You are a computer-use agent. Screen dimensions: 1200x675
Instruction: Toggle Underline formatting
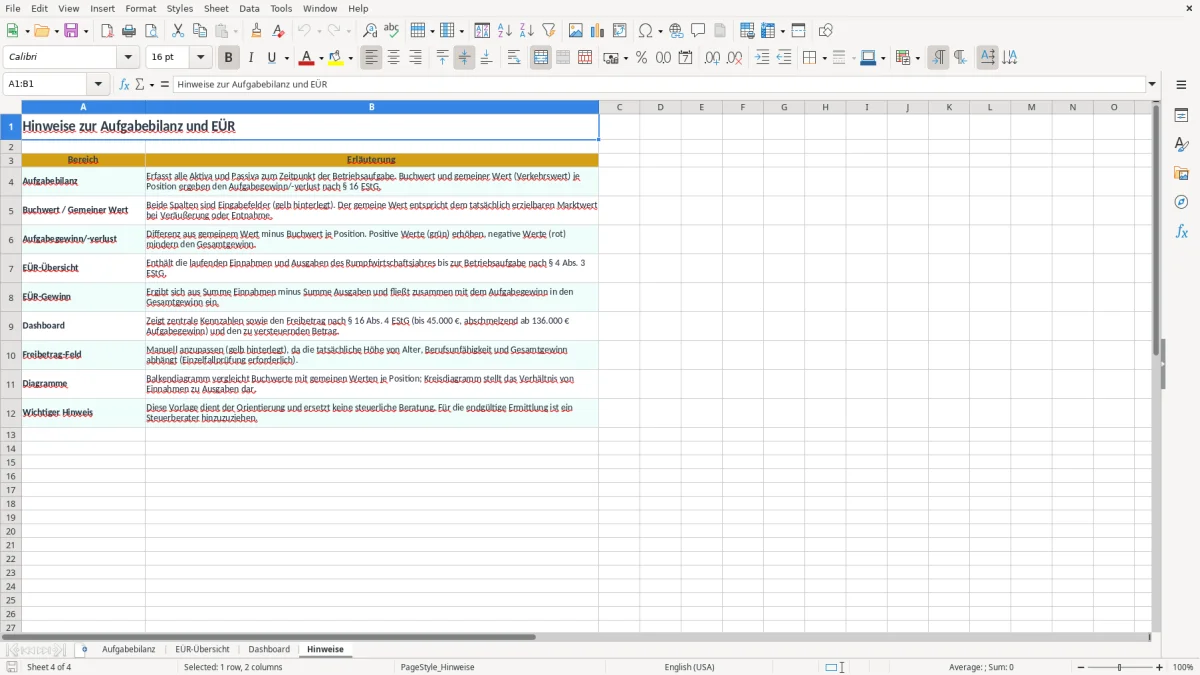click(x=271, y=58)
